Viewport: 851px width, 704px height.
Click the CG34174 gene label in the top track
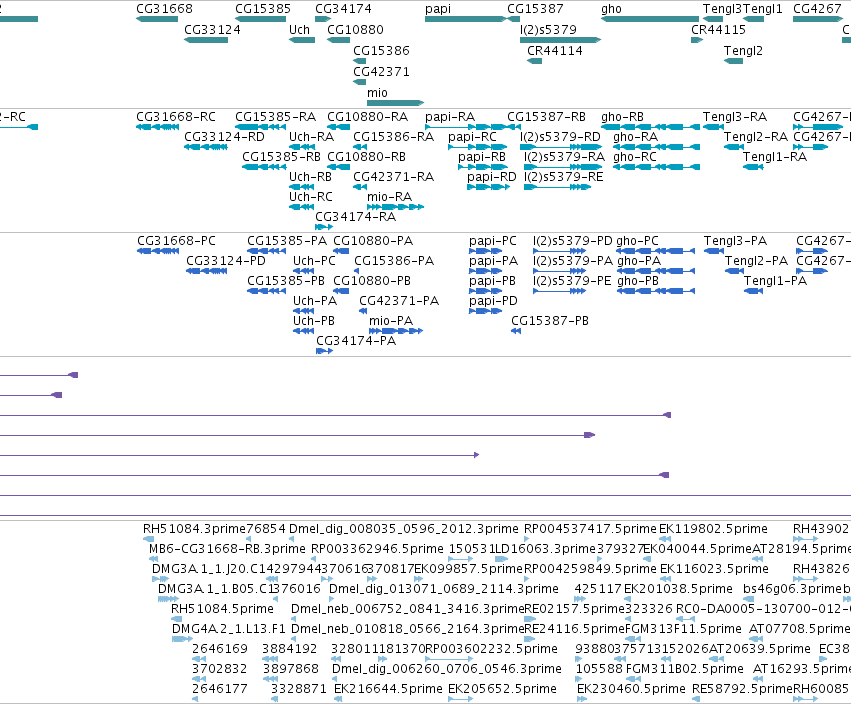click(x=343, y=9)
